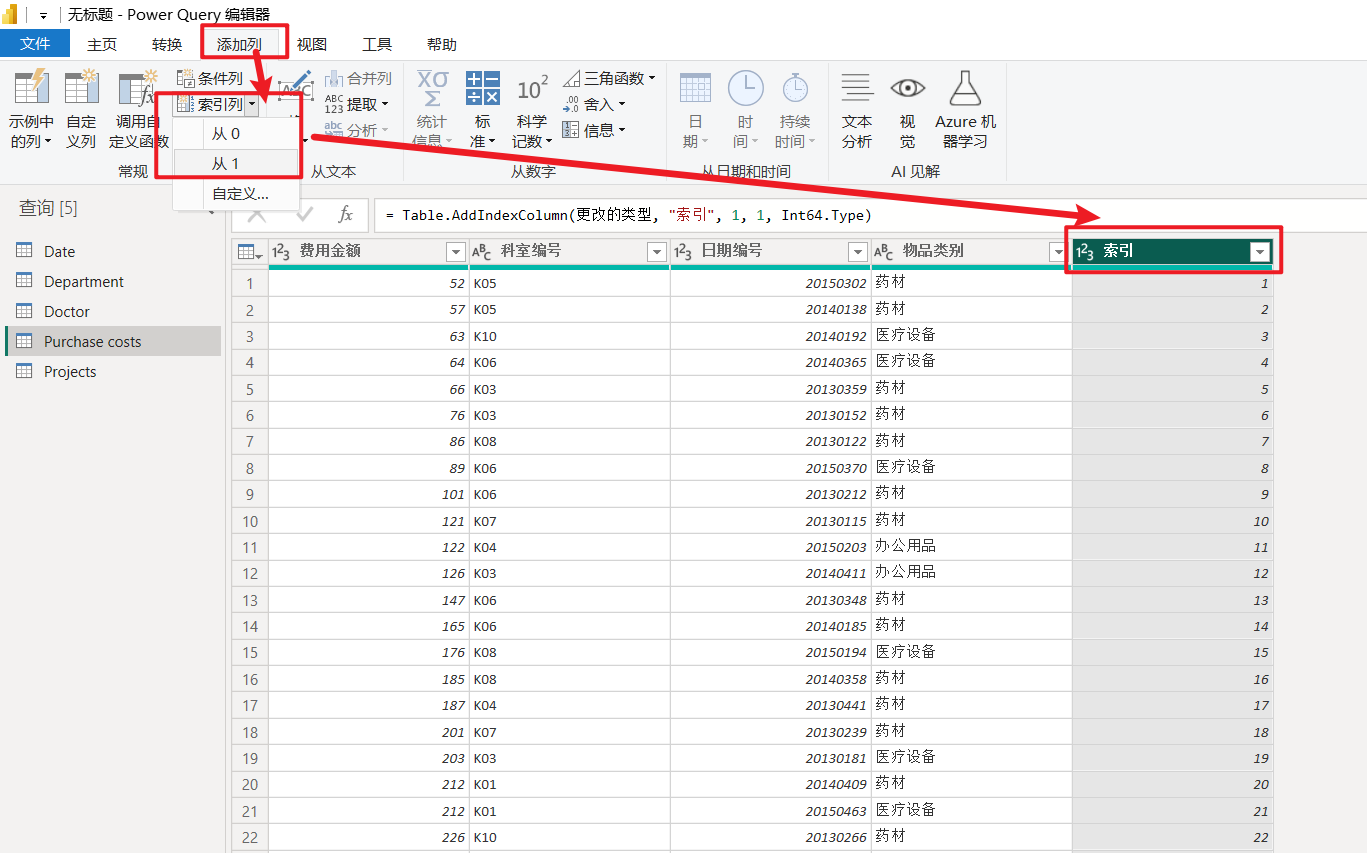Click the 调用自定义函数 icon
1367x853 pixels.
click(x=138, y=88)
